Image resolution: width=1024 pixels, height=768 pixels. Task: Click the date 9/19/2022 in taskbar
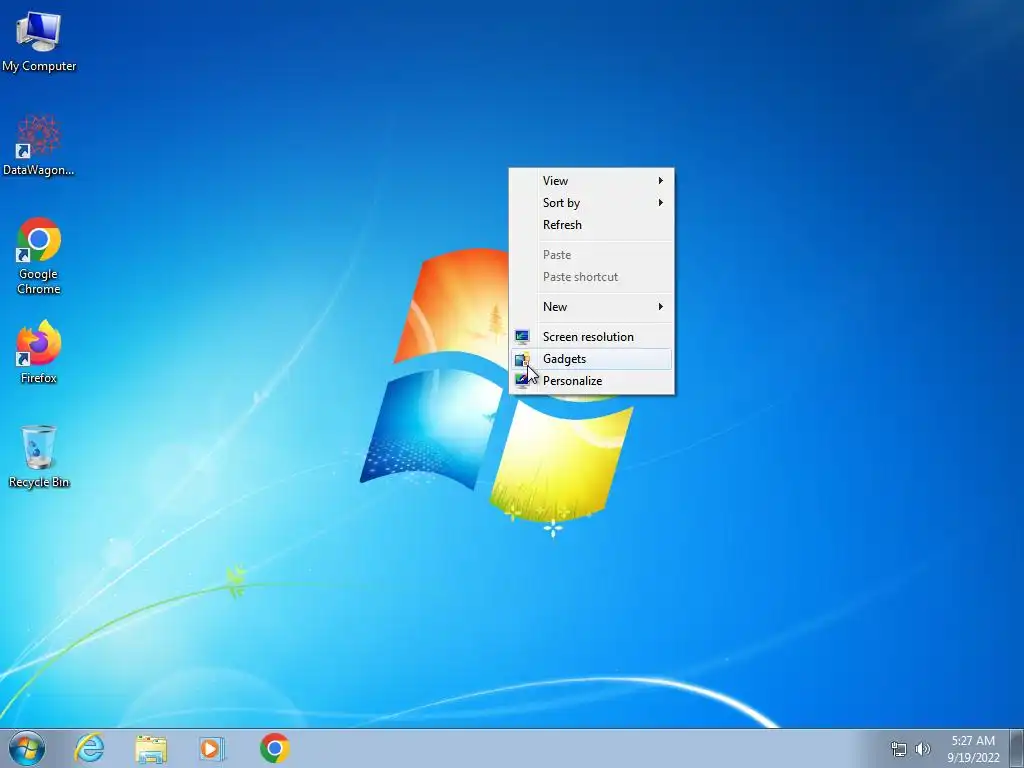[973, 758]
